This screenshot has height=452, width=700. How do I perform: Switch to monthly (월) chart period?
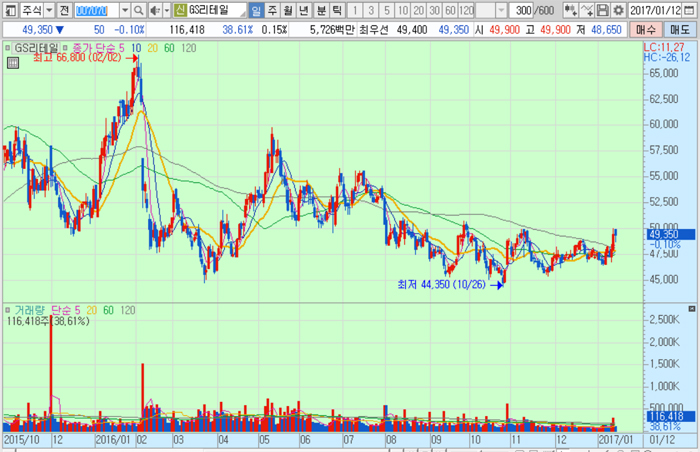point(289,10)
